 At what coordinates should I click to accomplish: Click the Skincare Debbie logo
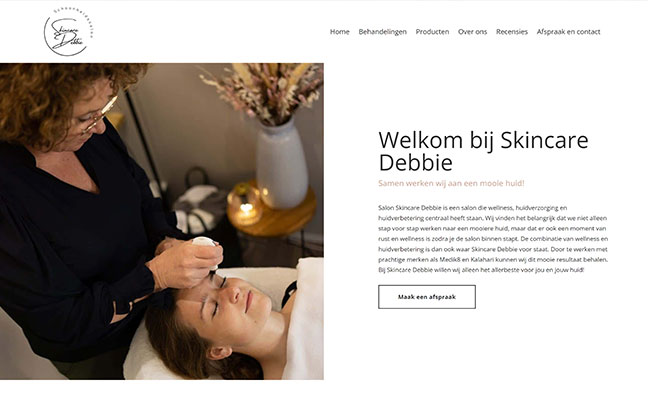69,32
